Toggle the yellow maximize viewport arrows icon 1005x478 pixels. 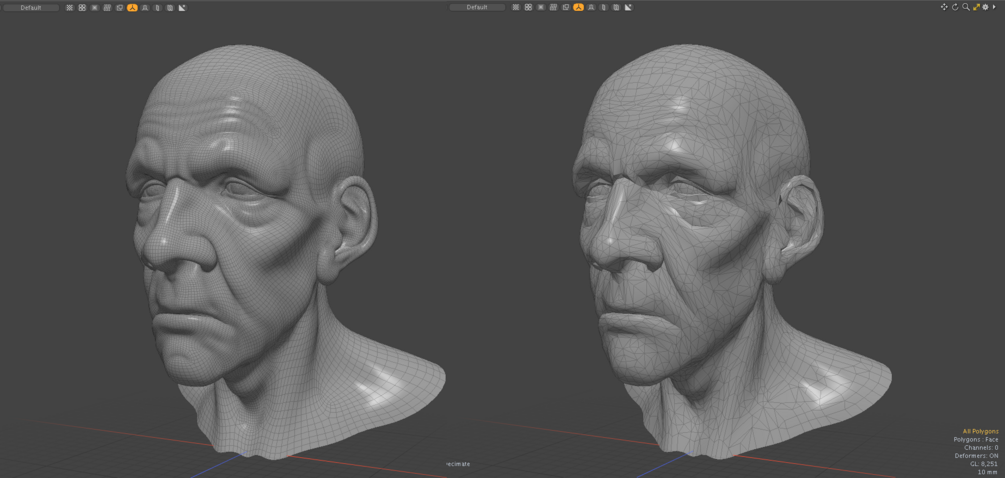976,7
